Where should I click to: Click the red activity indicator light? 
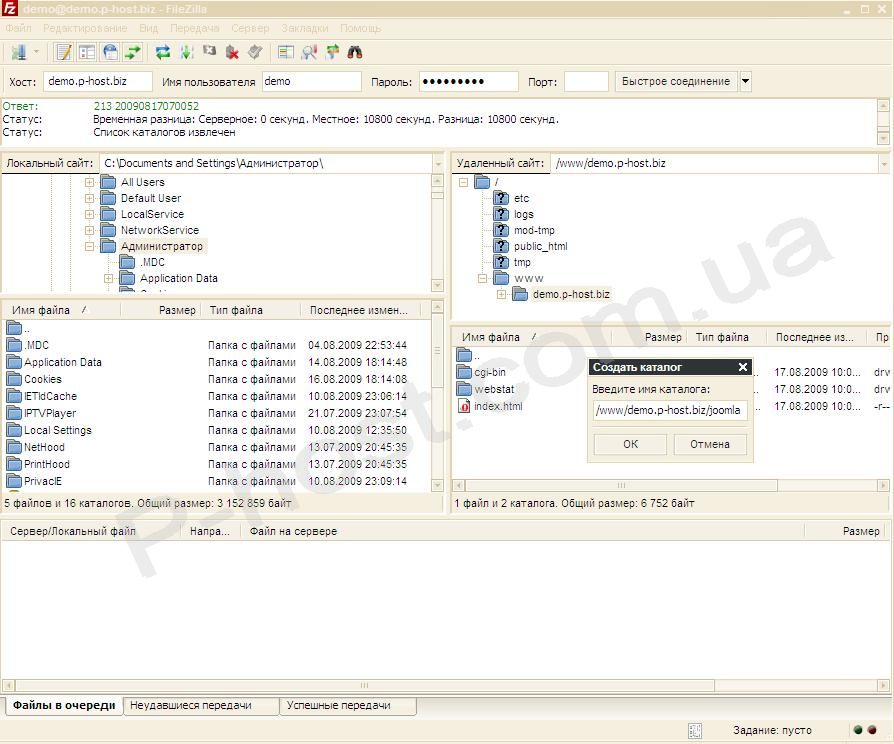[x=872, y=729]
